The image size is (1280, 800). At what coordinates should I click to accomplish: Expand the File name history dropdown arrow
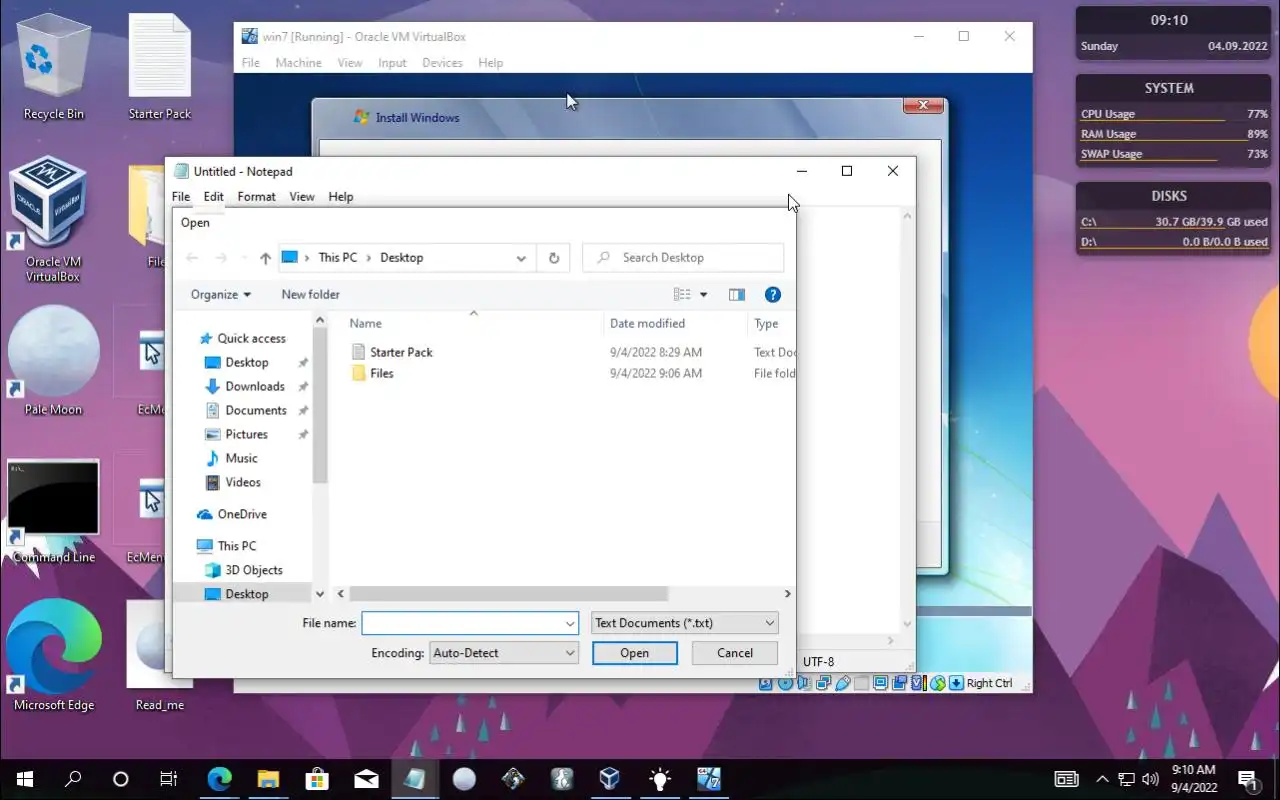point(570,623)
